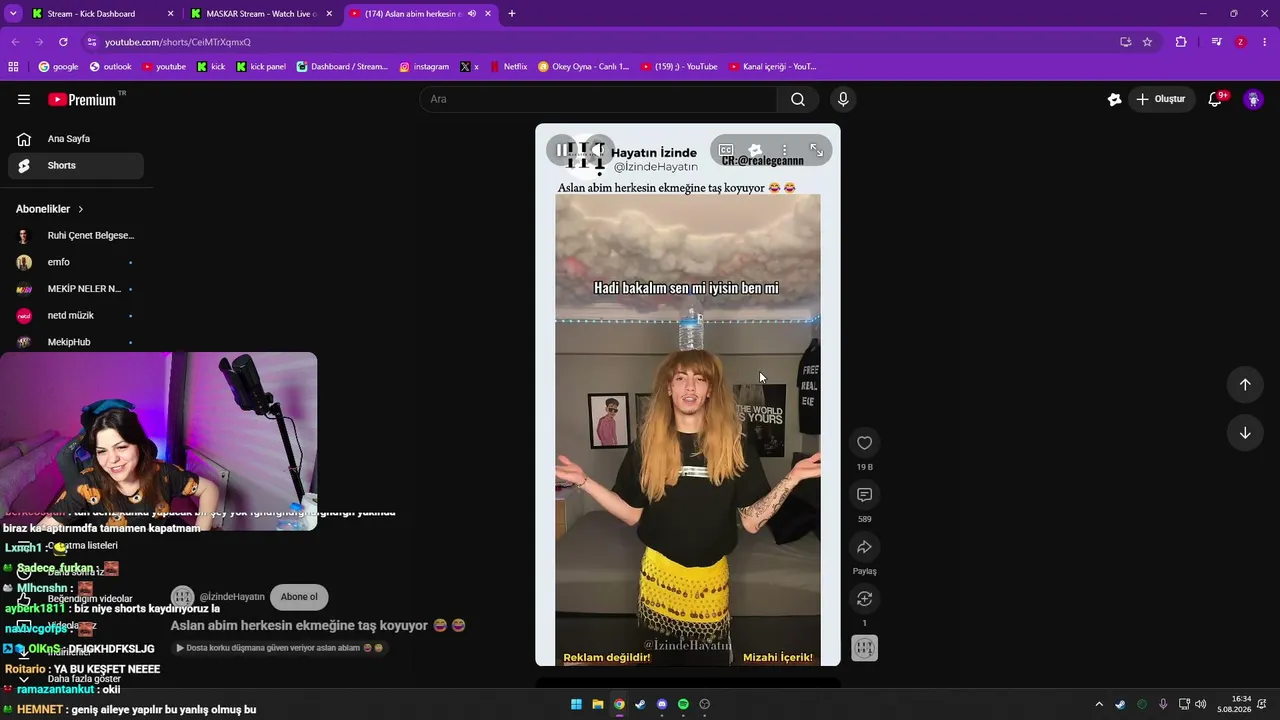Open the Okey Oyna bookmark
The width and height of the screenshot is (1280, 720).
tap(583, 67)
